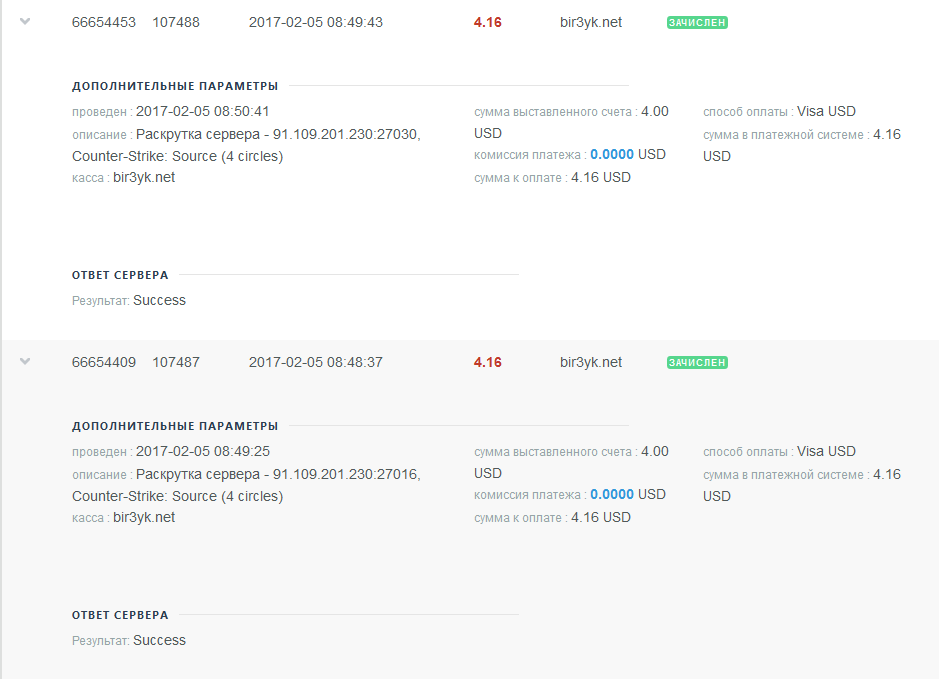Click the blue 0.0000 commission under transaction 66654409
The height and width of the screenshot is (679, 939).
[612, 495]
